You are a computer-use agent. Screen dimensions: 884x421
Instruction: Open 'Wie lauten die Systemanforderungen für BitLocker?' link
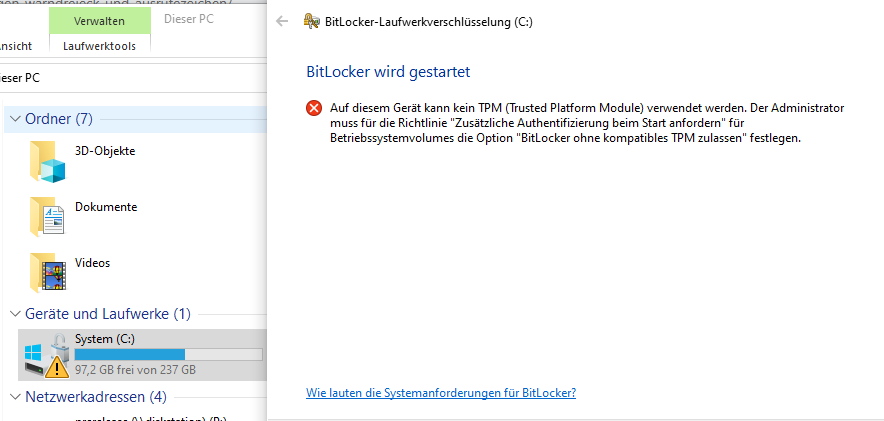point(441,393)
